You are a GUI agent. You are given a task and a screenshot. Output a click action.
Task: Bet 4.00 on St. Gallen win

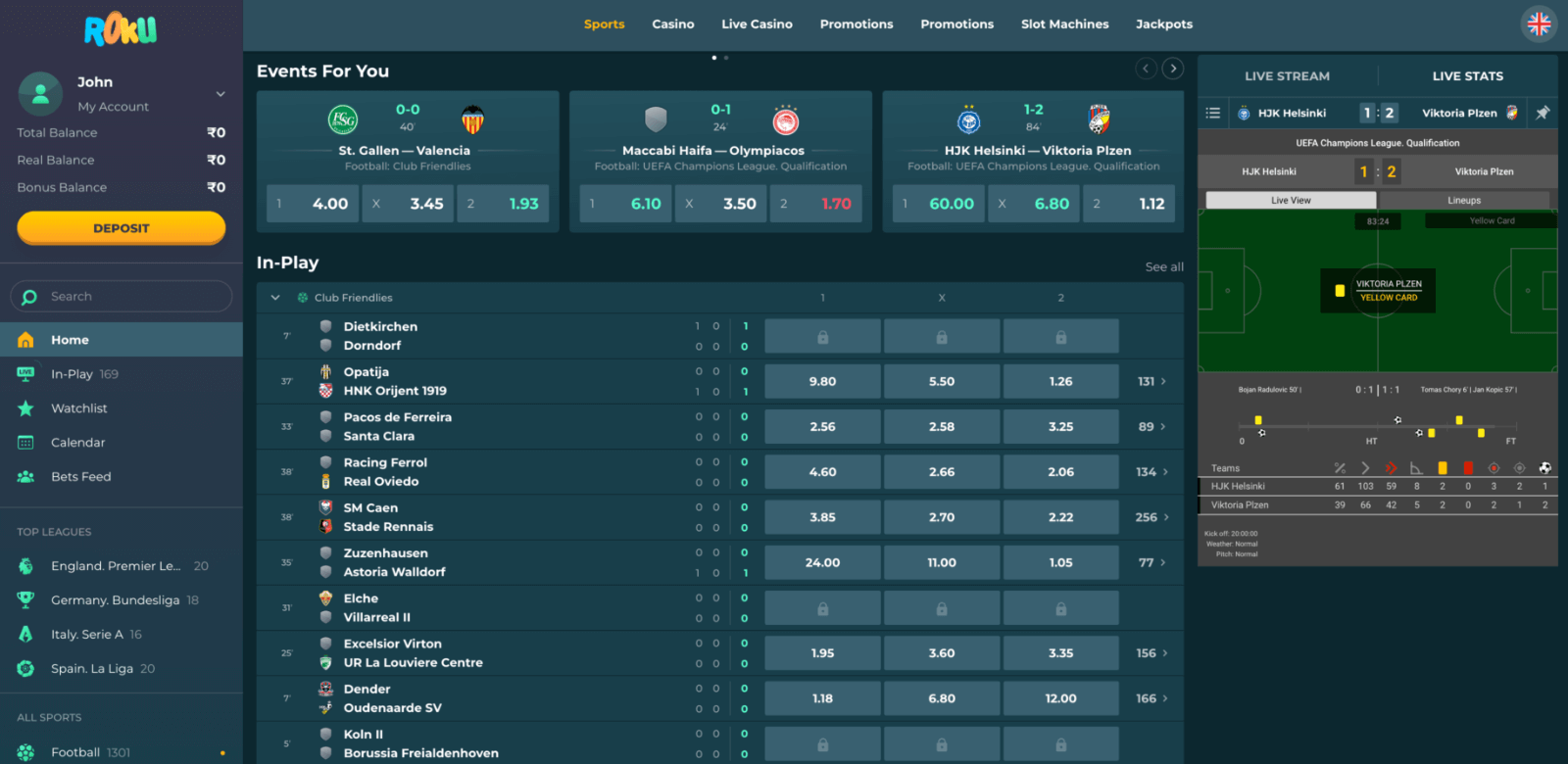312,204
